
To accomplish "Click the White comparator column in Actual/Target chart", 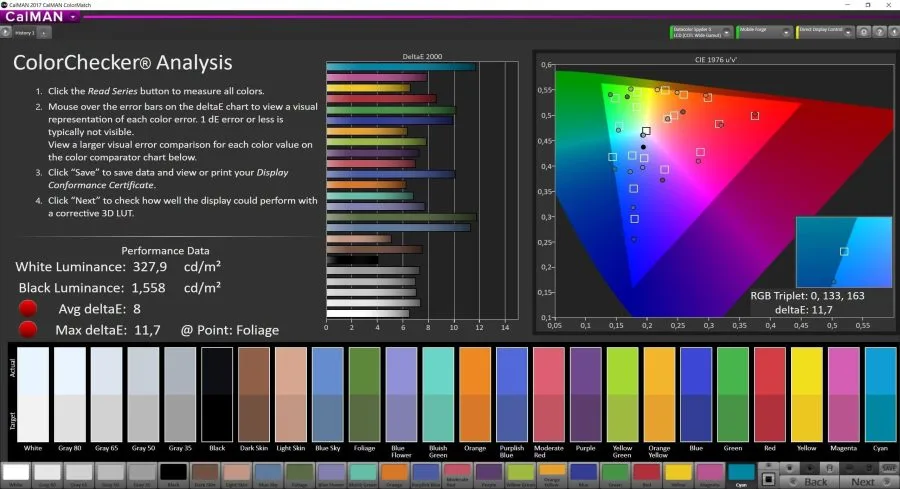I will 33,394.
